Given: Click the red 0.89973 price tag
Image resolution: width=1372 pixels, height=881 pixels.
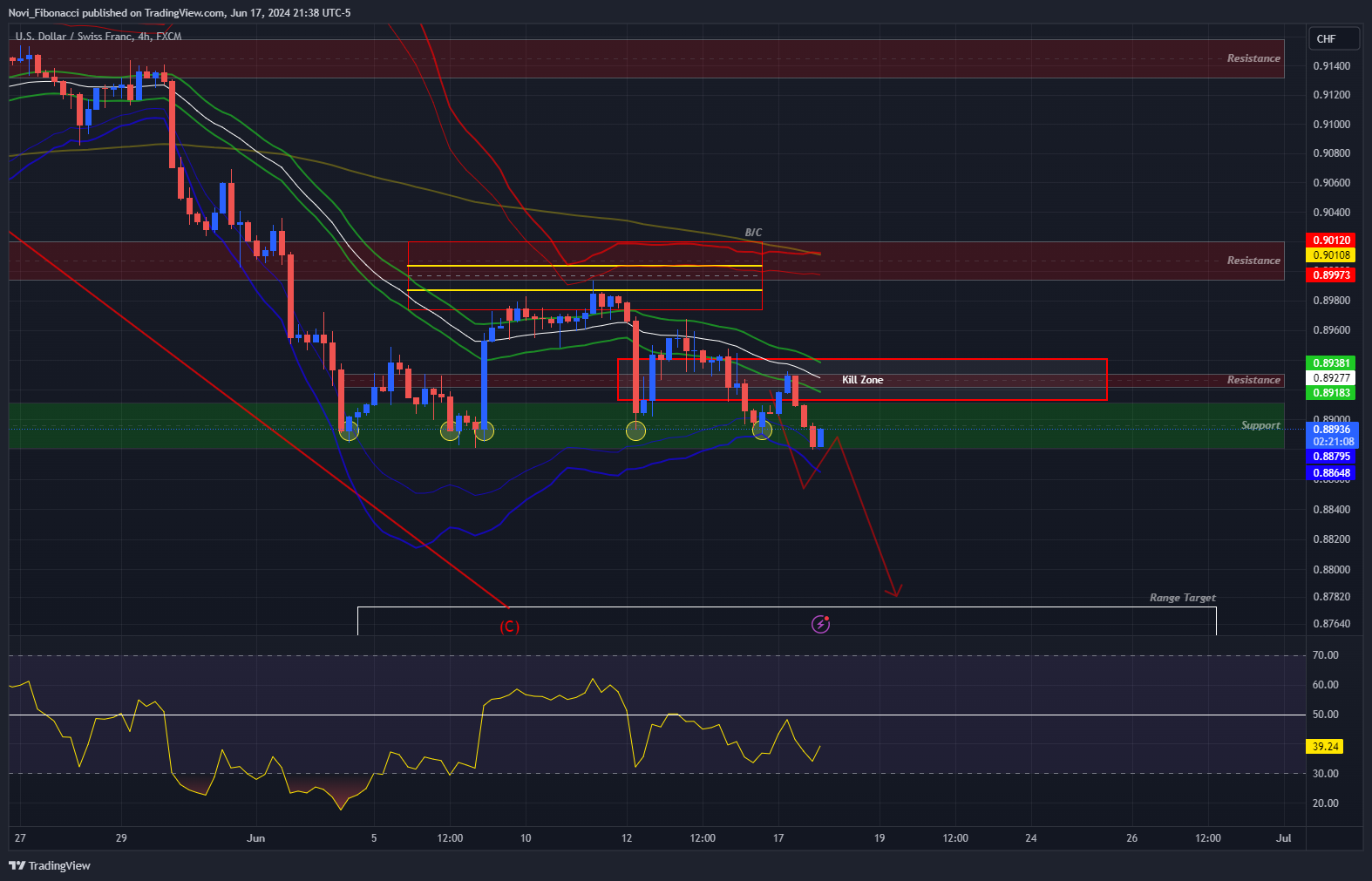Looking at the screenshot, I should [1331, 275].
